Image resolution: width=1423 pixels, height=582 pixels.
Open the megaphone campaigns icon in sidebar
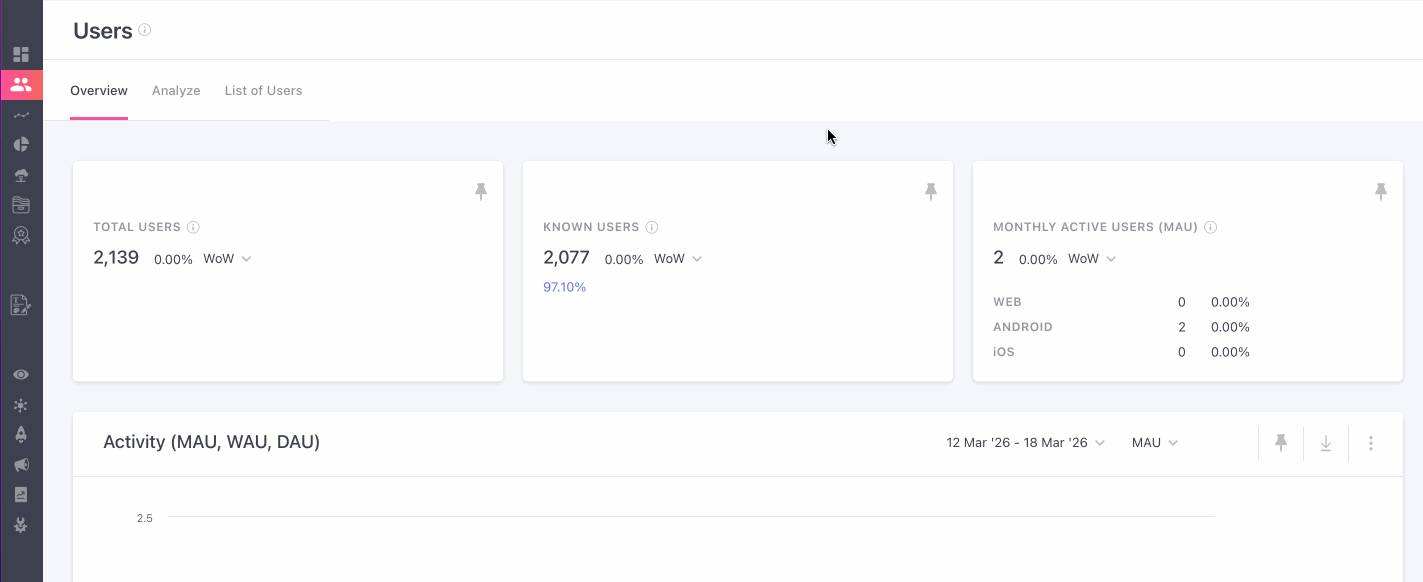point(21,465)
